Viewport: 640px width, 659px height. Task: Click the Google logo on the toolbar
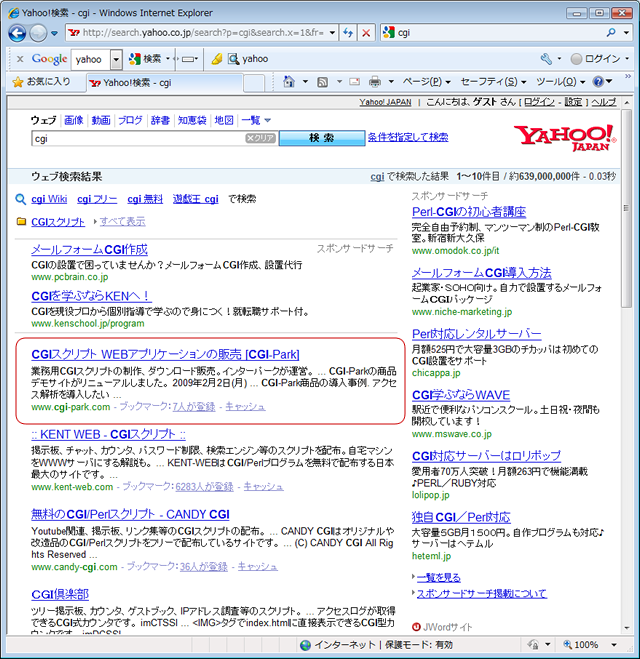click(x=49, y=59)
